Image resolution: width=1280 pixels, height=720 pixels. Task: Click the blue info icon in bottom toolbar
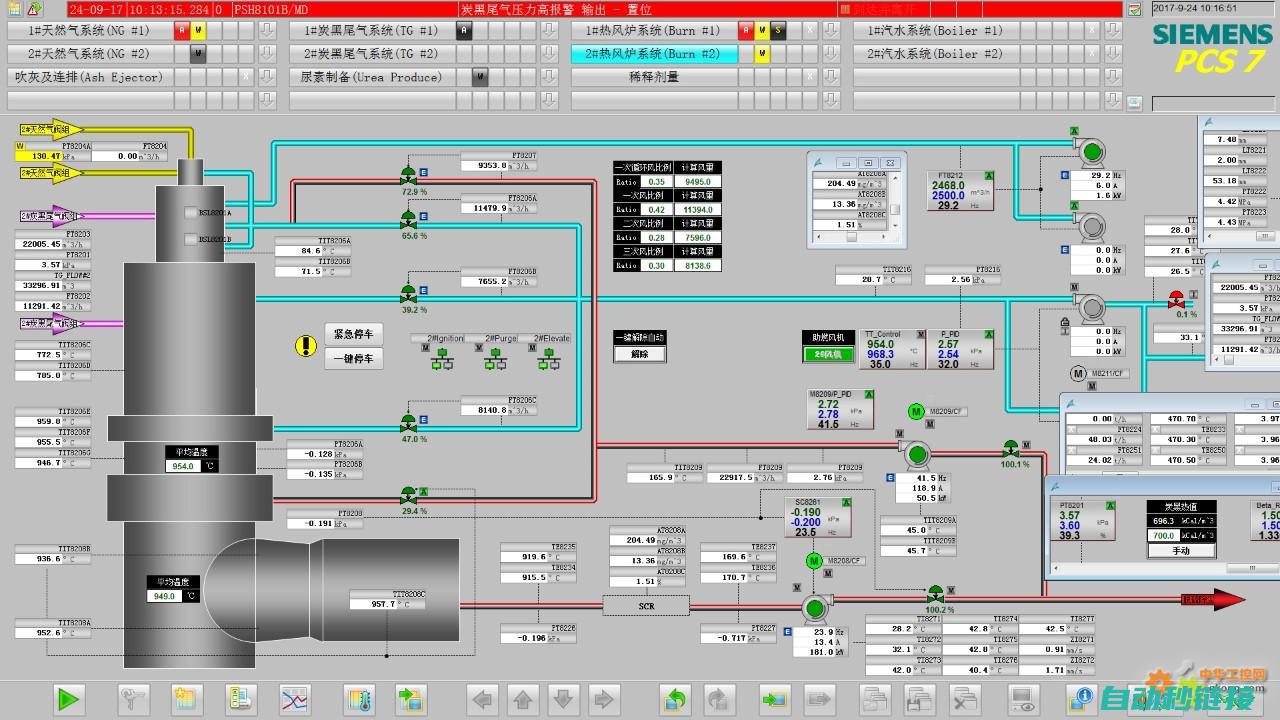point(1081,698)
